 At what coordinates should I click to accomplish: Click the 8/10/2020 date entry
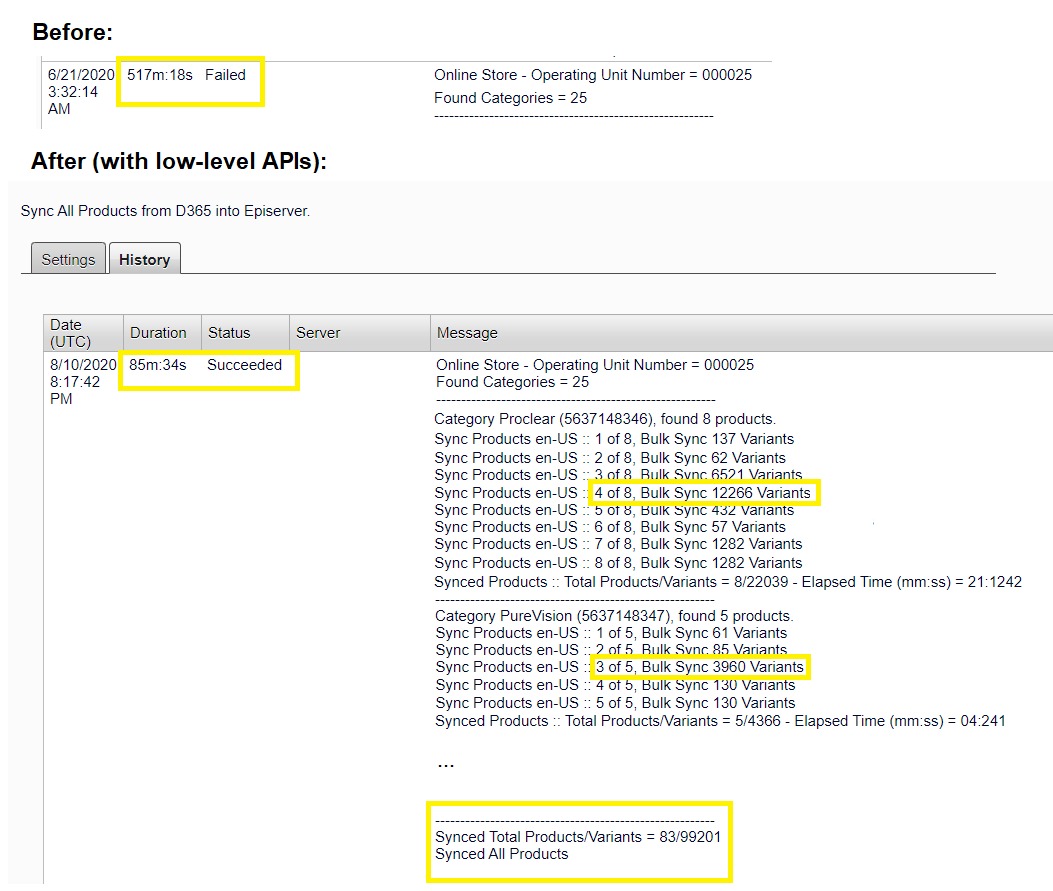82,365
